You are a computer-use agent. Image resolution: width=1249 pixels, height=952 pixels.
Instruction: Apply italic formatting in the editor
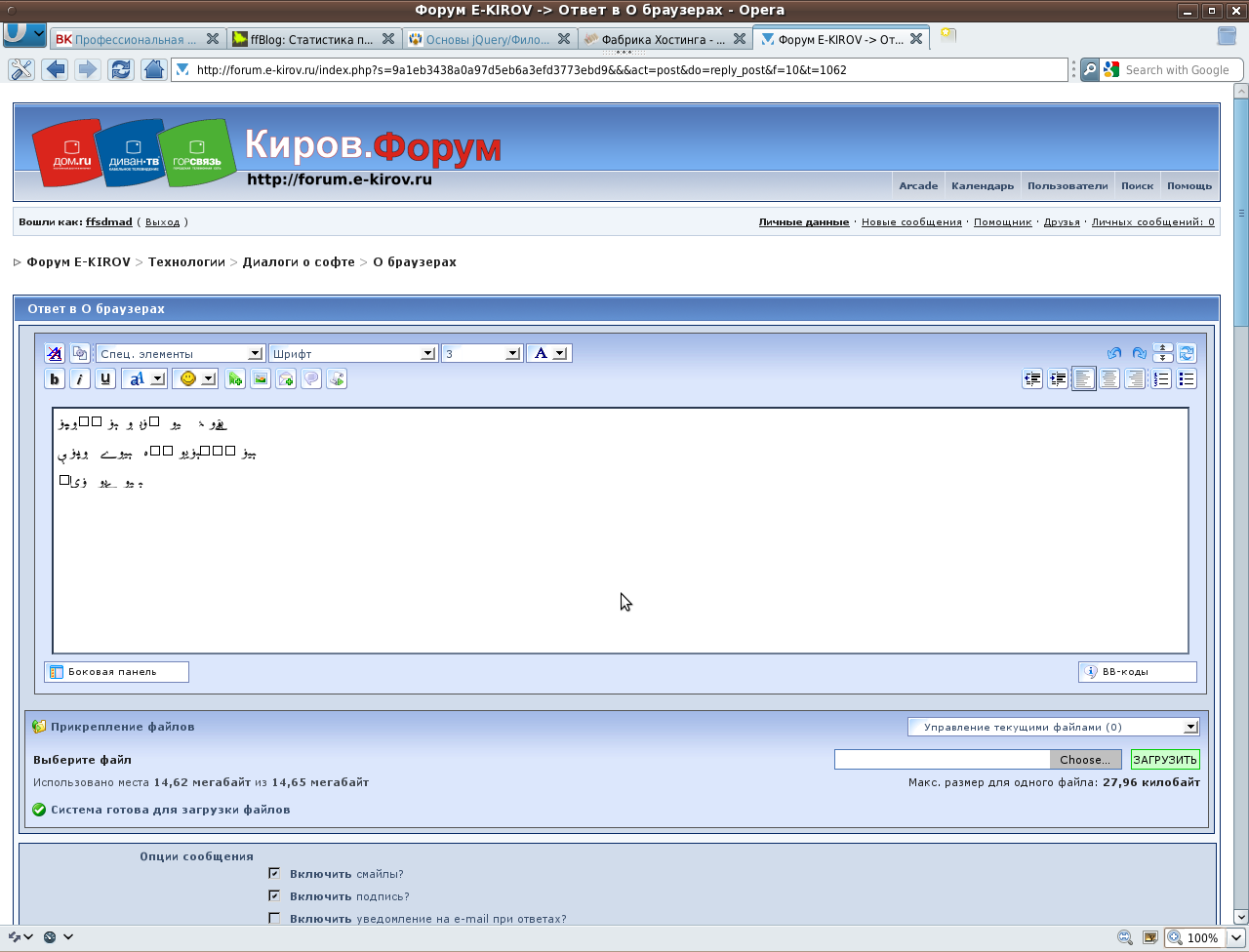click(80, 379)
